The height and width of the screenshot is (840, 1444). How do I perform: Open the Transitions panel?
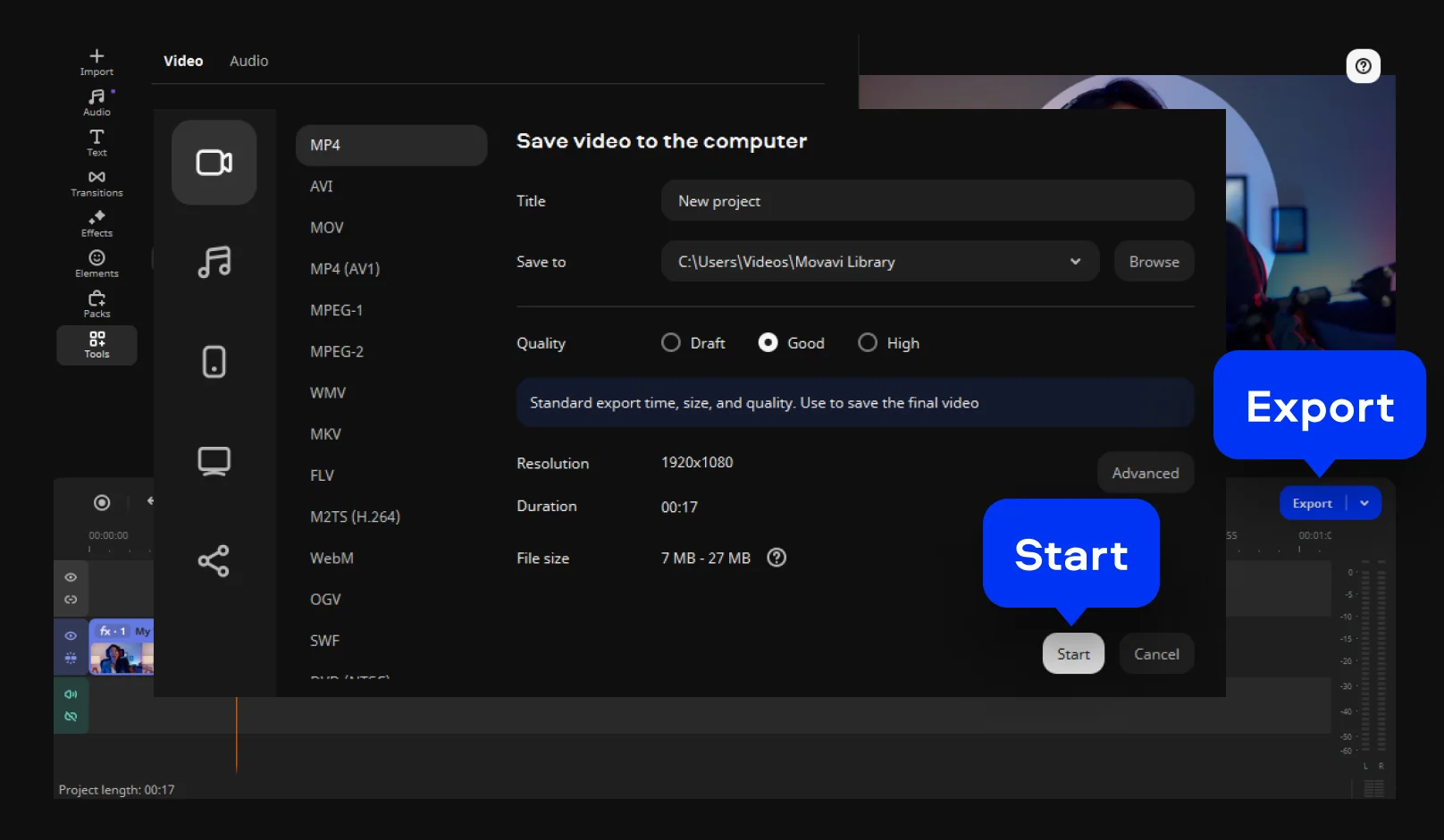97,183
